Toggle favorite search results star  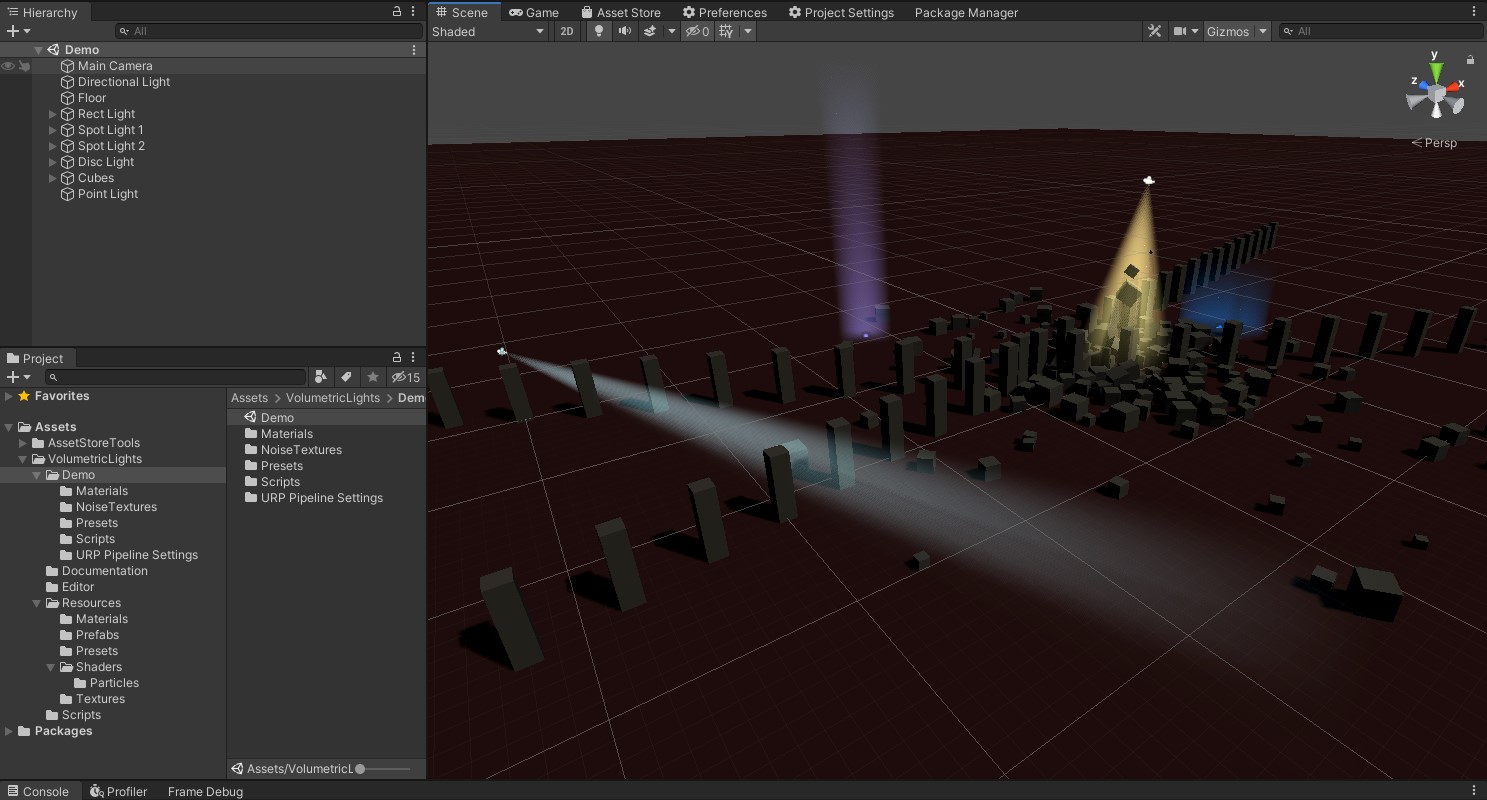coord(373,377)
